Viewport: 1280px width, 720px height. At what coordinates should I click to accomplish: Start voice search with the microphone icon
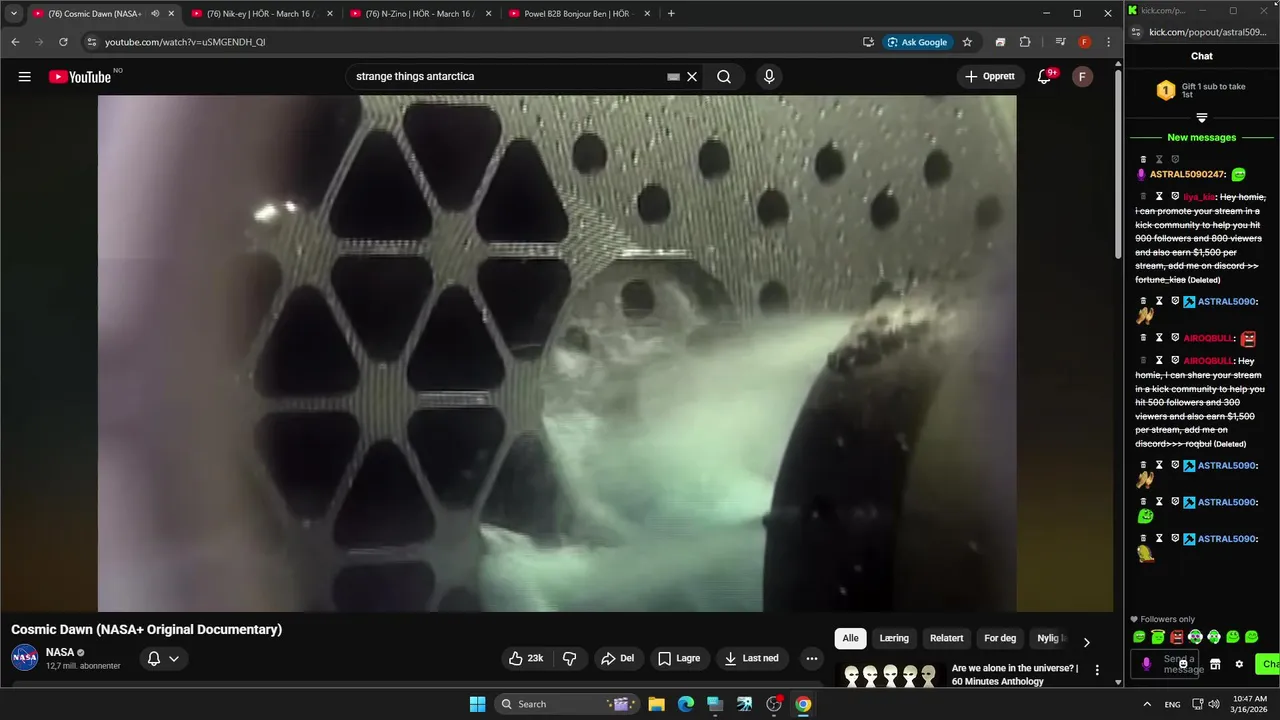pyautogui.click(x=769, y=77)
